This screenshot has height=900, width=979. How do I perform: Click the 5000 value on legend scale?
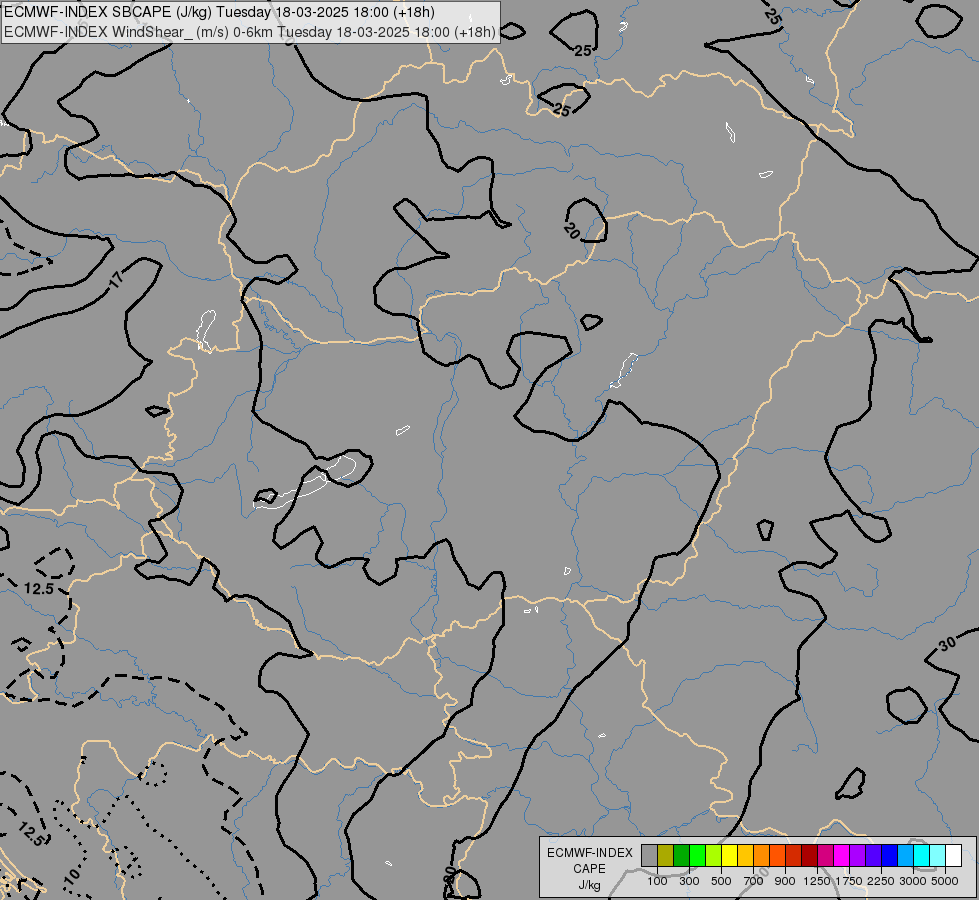[x=945, y=881]
